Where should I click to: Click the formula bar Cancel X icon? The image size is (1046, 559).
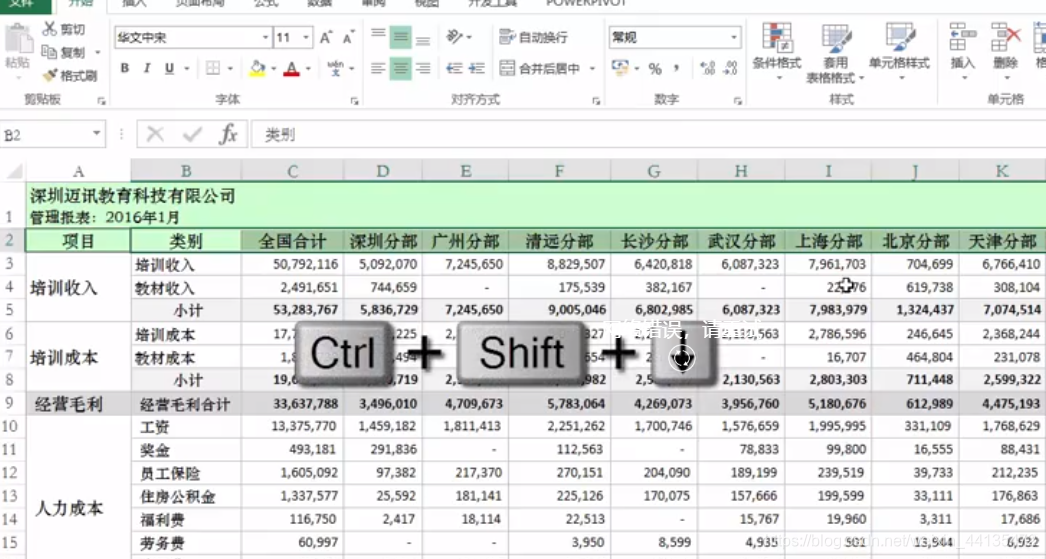coord(155,135)
